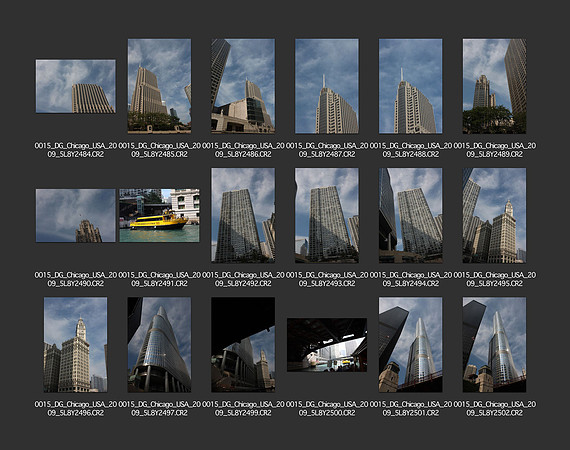Click filename label ending 5L8Y2488.CR2
Viewport: 570px width, 450px height.
pyautogui.click(x=410, y=150)
